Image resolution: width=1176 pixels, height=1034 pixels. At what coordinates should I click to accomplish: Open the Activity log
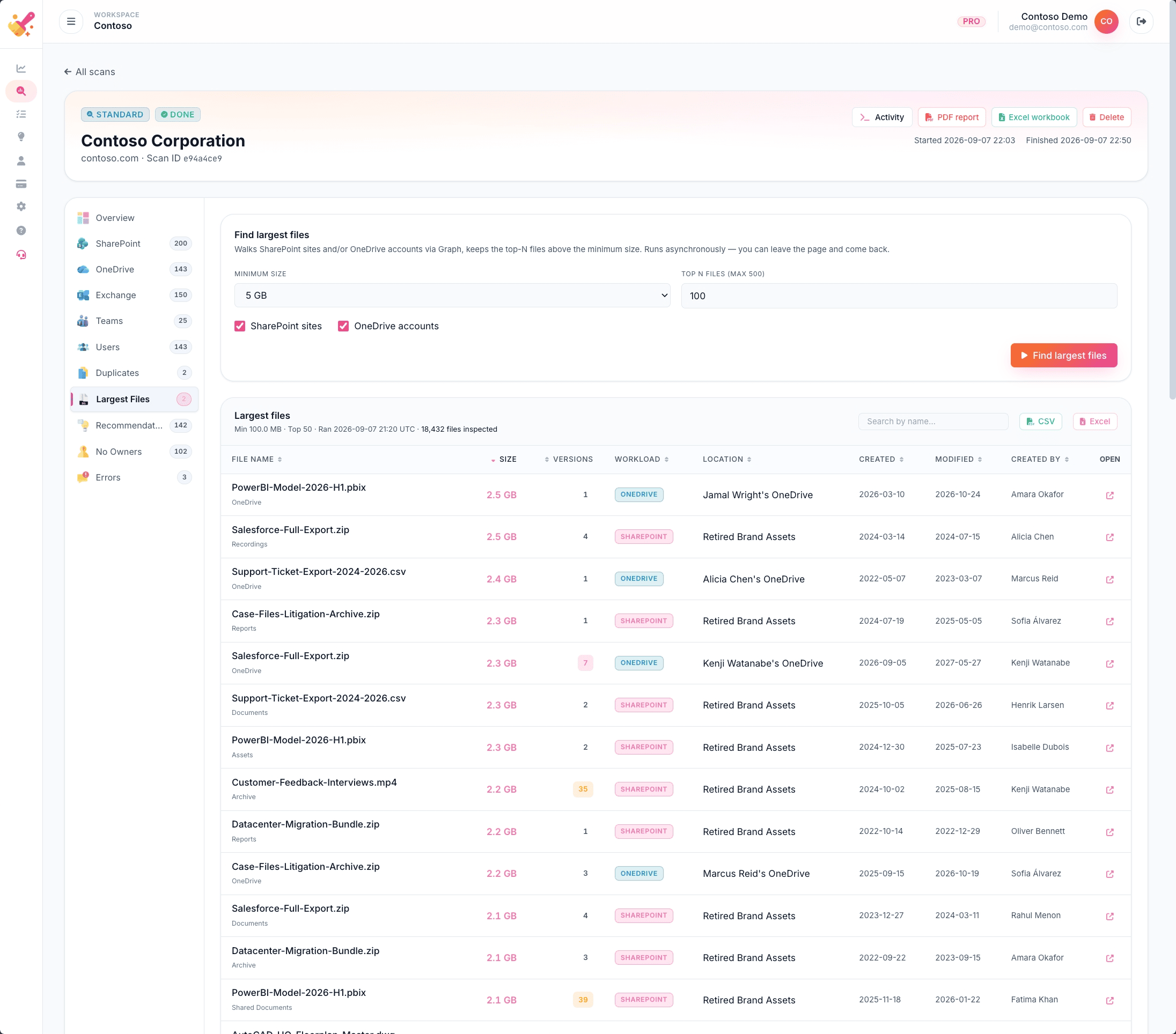pos(881,117)
